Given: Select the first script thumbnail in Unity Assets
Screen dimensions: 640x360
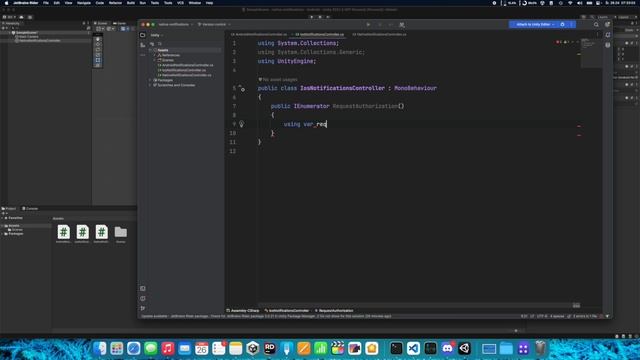Looking at the screenshot, I should pos(63,234).
